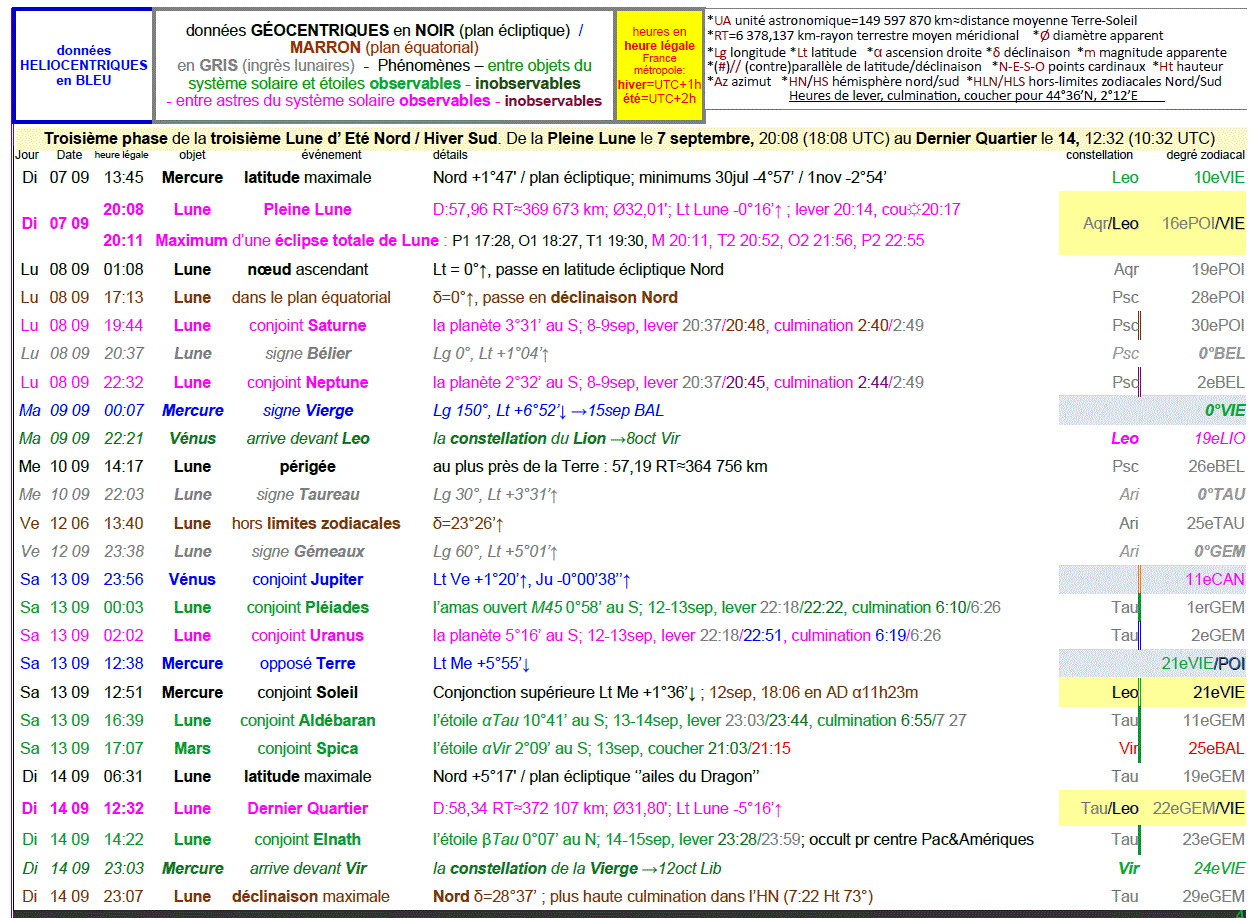Select the 'conjoint Saturne' event
The width and height of the screenshot is (1259, 918).
click(307, 325)
